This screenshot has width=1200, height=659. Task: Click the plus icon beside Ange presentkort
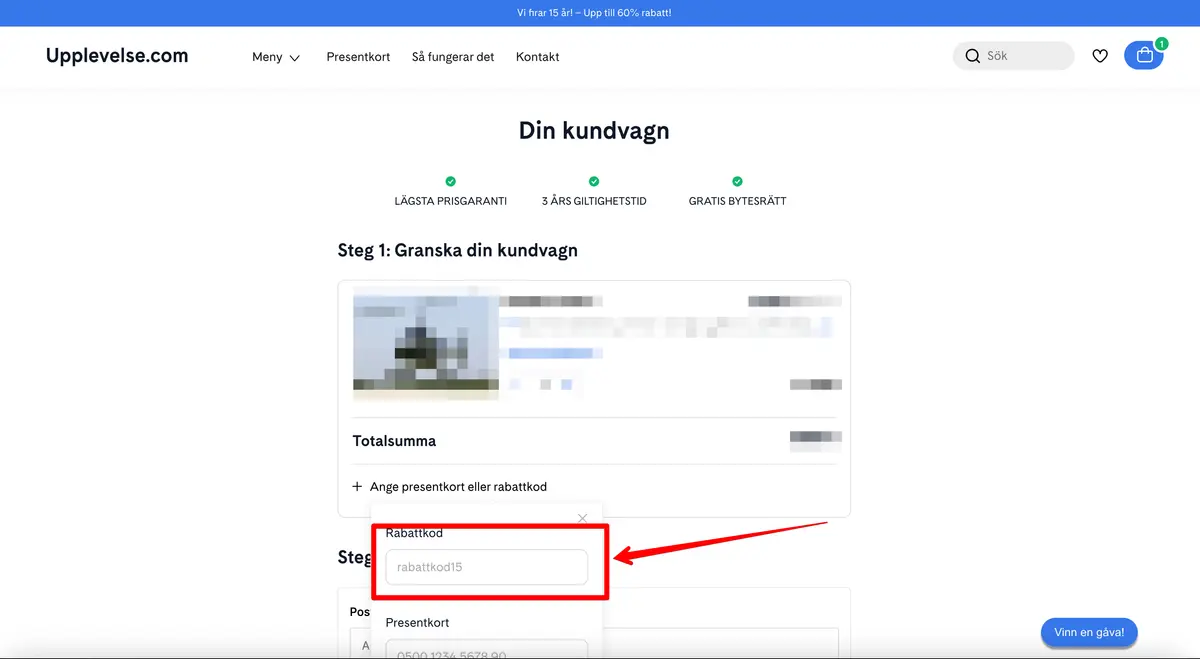point(357,486)
